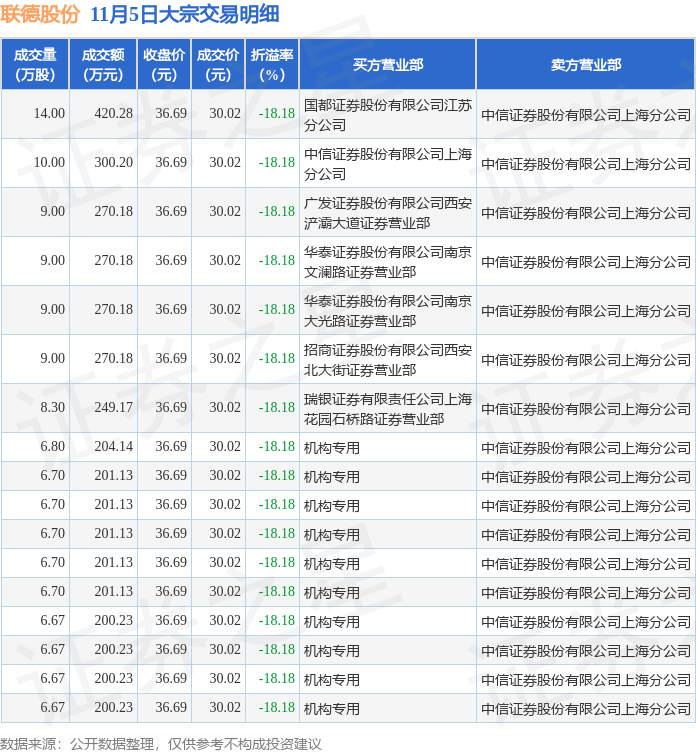The image size is (696, 753).
Task: Select 华泰证券南京大光路证券营业部 buyer cell
Action: 387,310
